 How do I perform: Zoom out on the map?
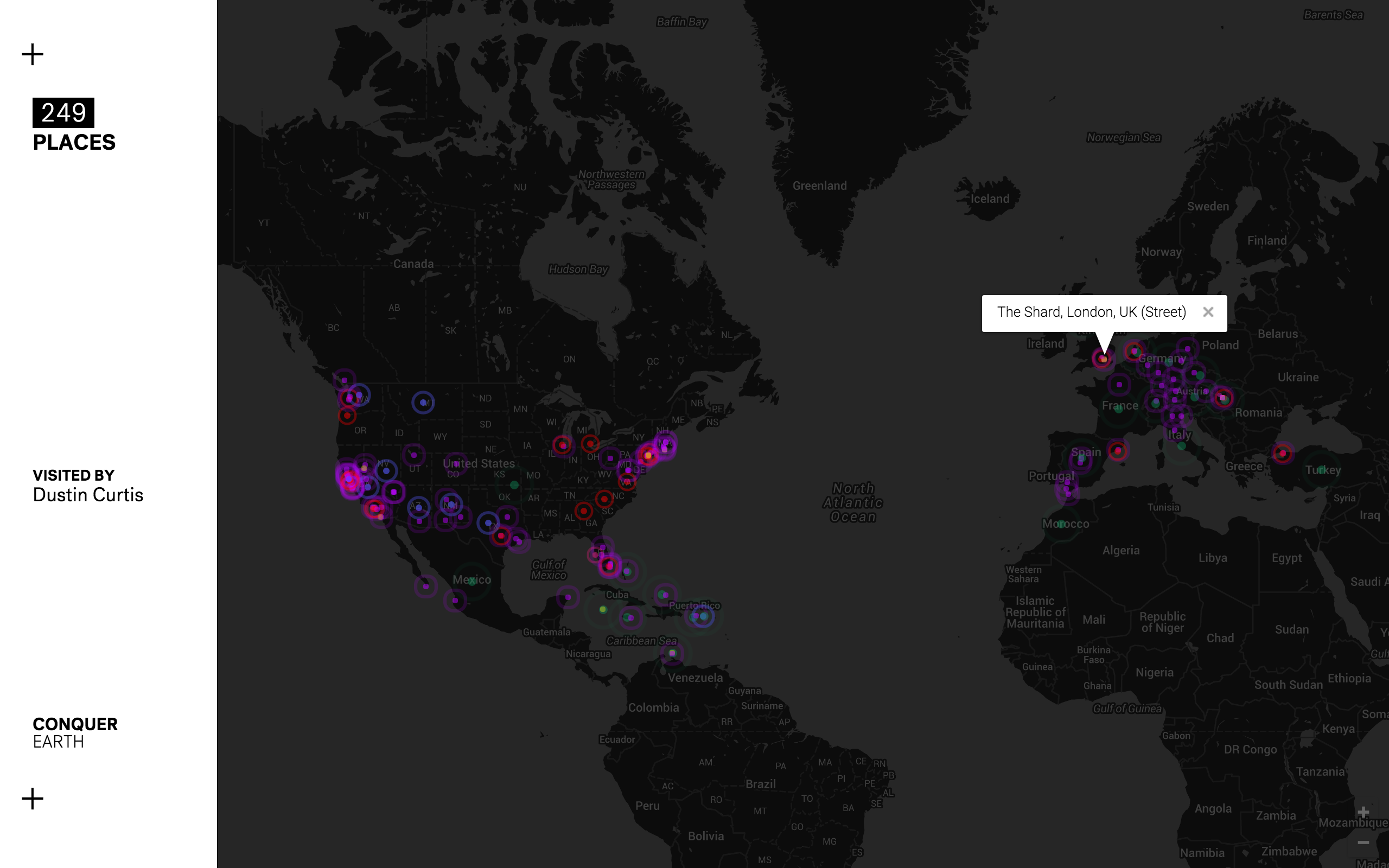pyautogui.click(x=1363, y=842)
